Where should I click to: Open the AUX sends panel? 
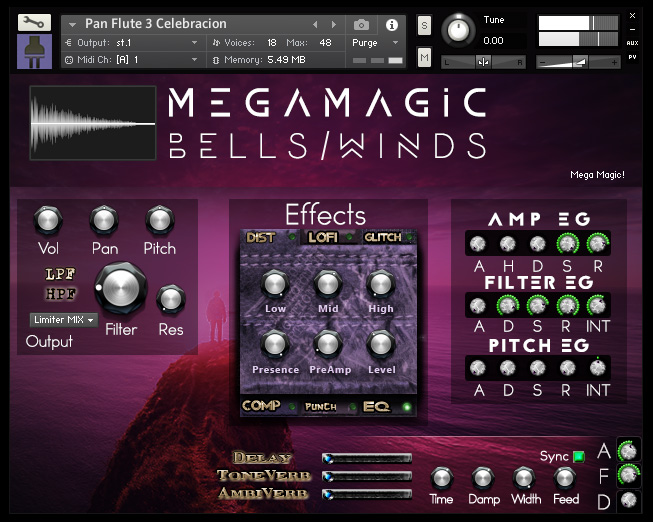(632, 43)
